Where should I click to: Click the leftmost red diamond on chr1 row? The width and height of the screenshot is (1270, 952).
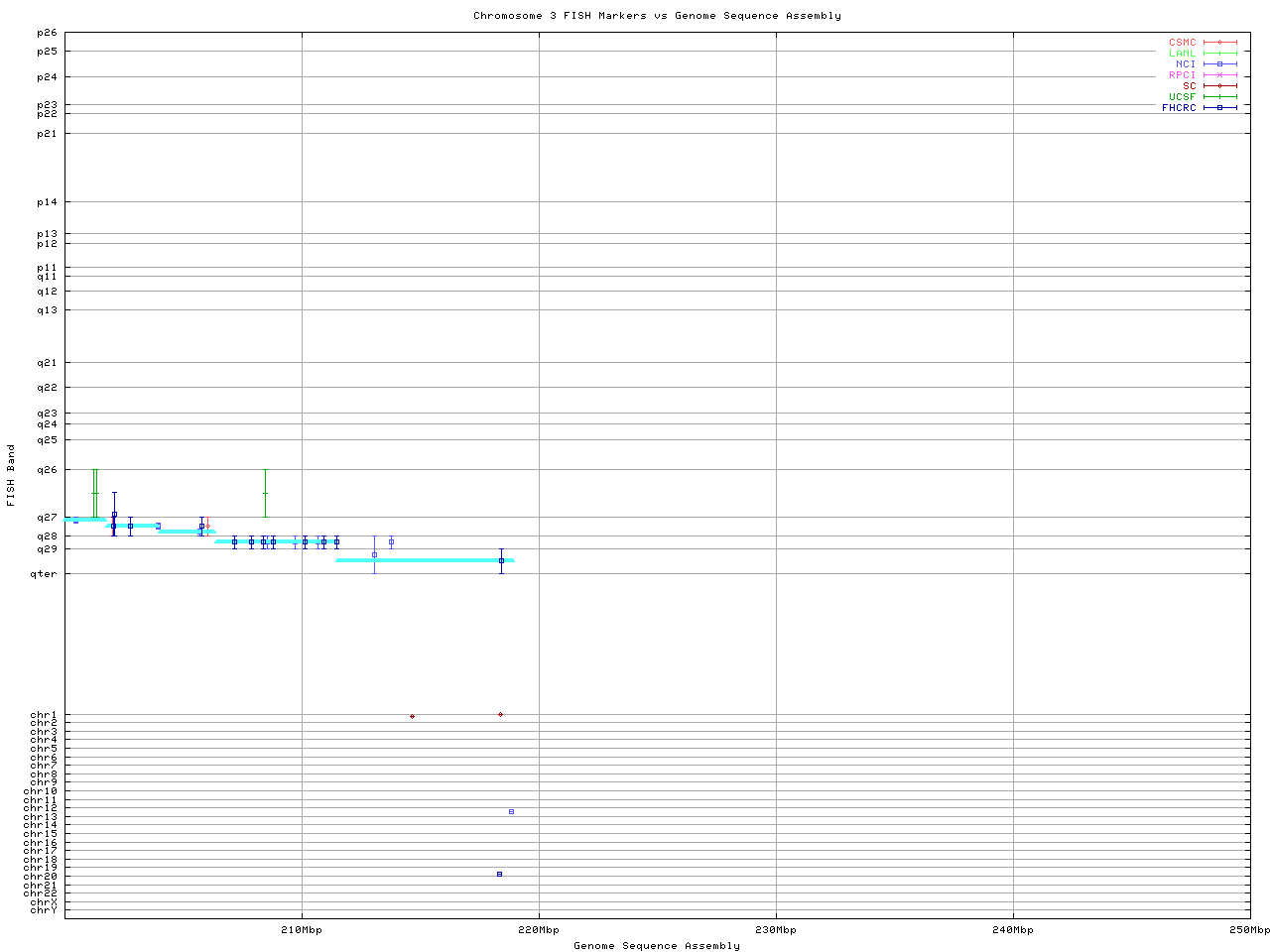point(412,716)
